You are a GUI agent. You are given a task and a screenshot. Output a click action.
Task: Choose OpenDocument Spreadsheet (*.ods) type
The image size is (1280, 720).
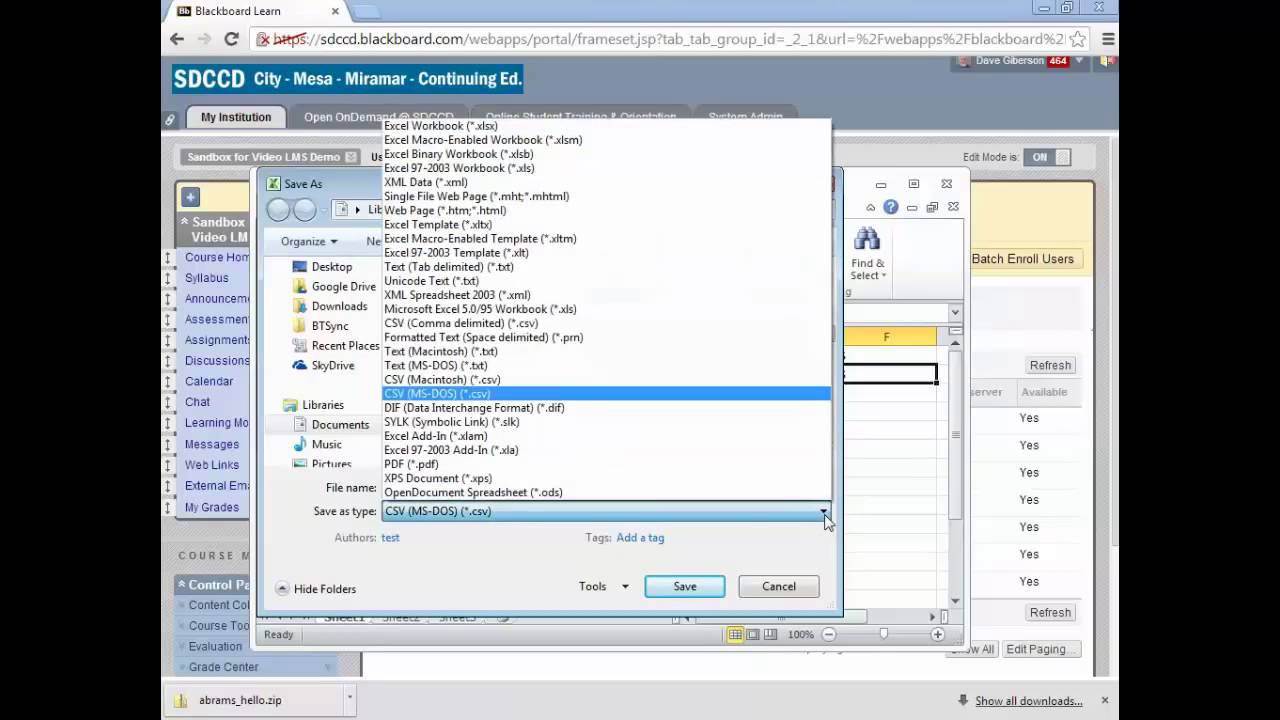(606, 492)
